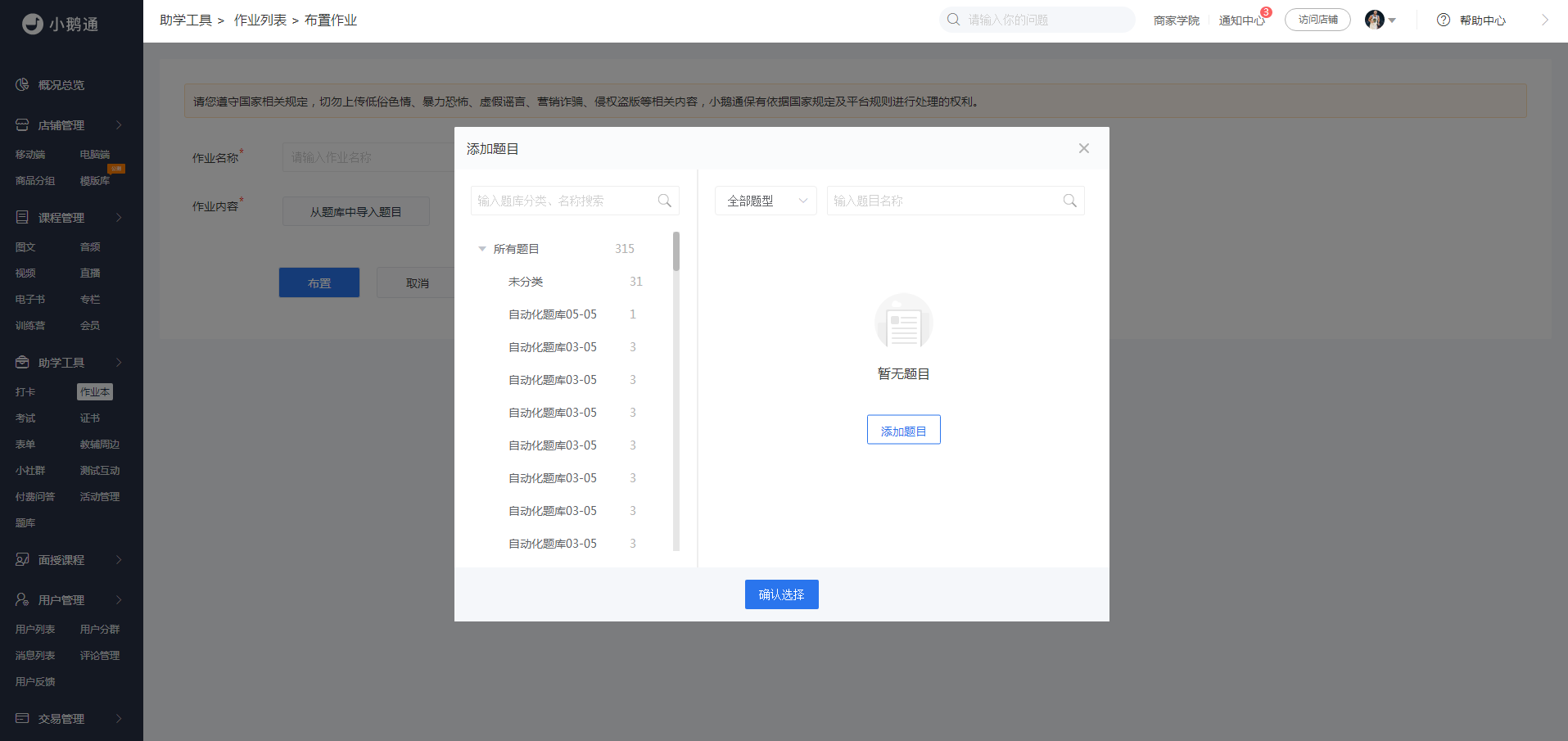
Task: Click the 助学工具 briefcase icon in sidebar
Action: [x=22, y=362]
